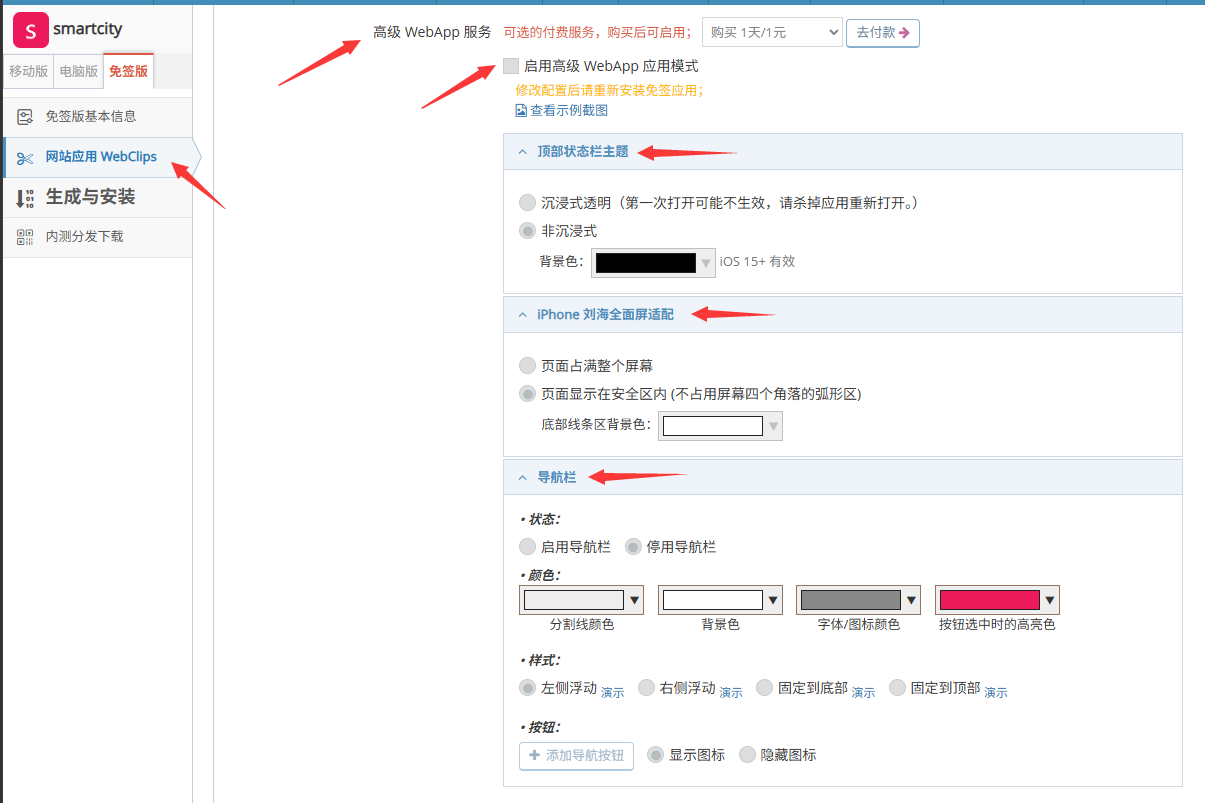Image resolution: width=1205 pixels, height=803 pixels.
Task: Select the 停用导航栏 radio button
Action: point(633,547)
